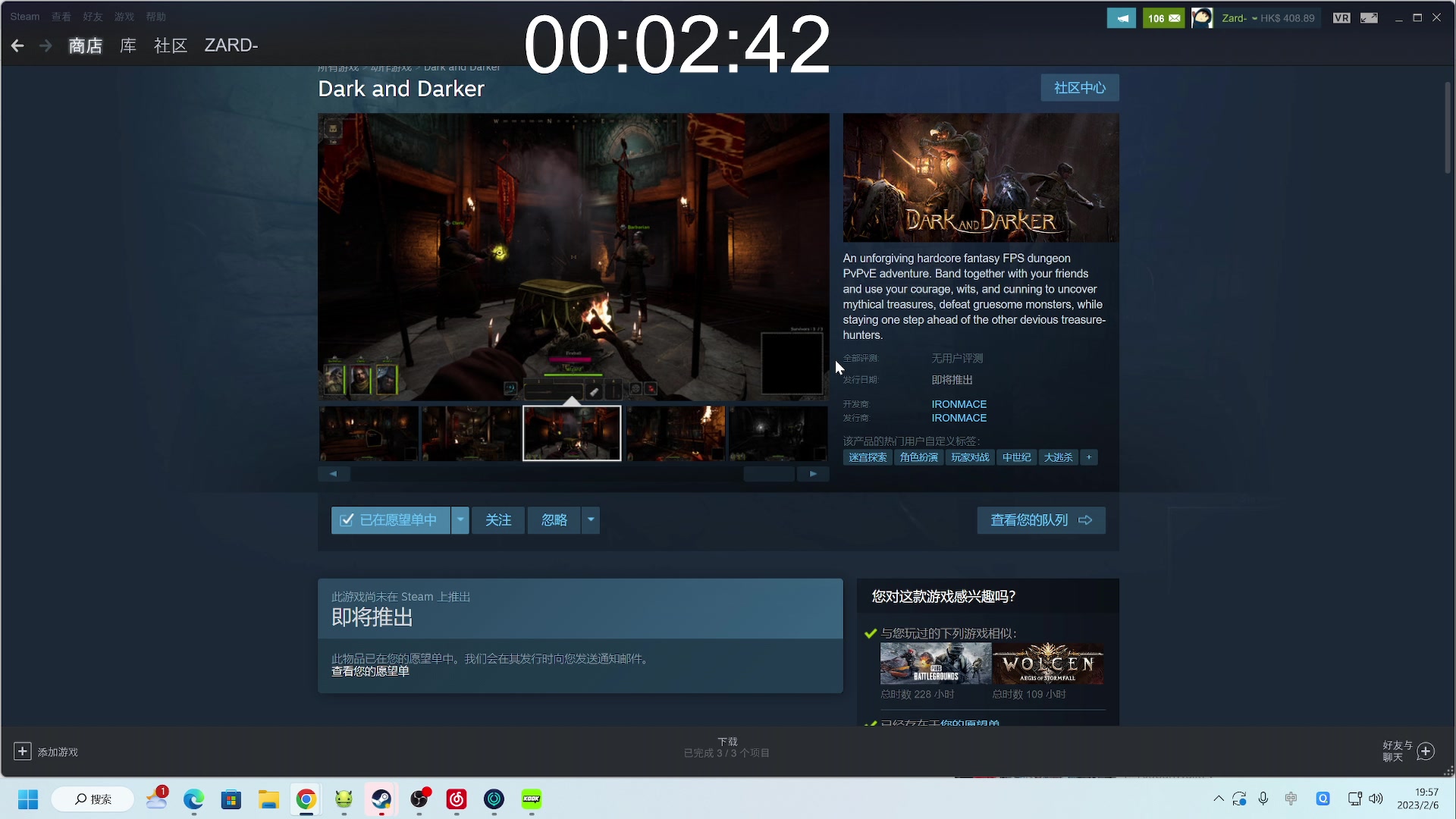
Task: Open the 查看您的愿望单 link
Action: click(370, 672)
